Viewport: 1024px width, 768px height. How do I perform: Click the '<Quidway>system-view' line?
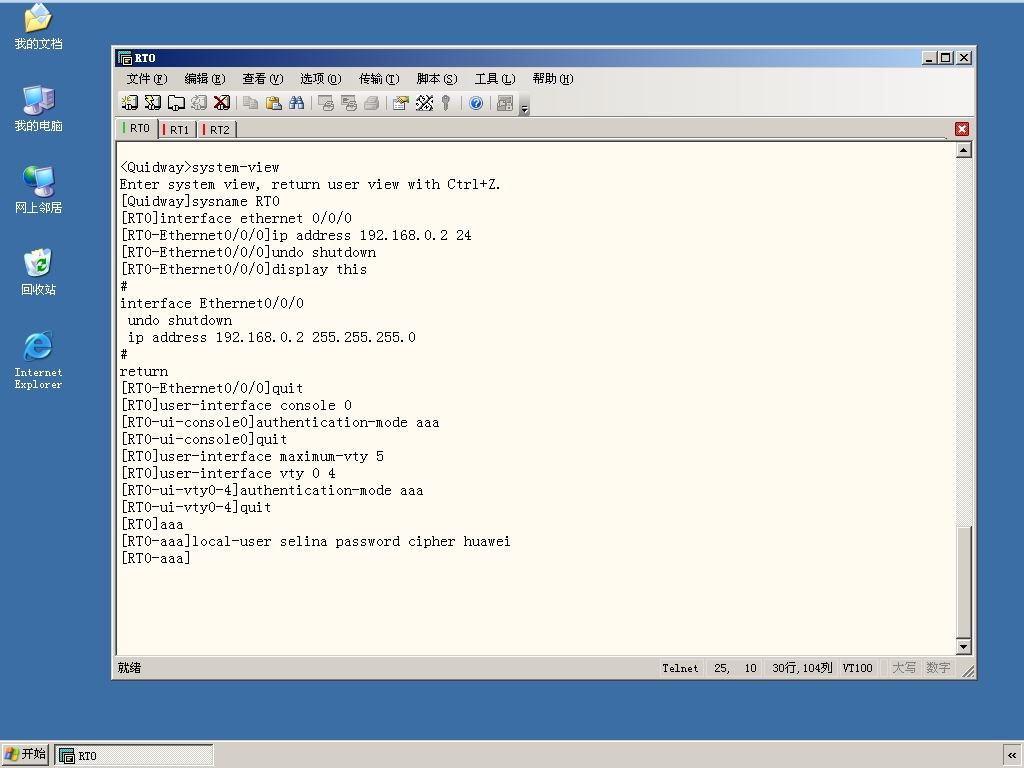click(199, 167)
